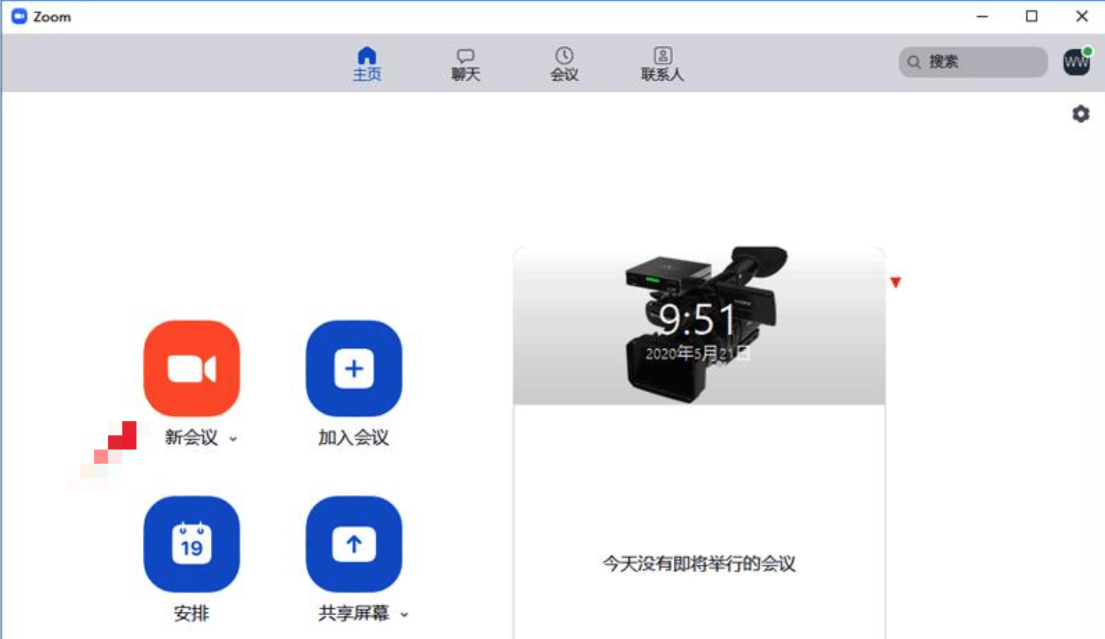Image resolution: width=1105 pixels, height=639 pixels.
Task: Click the WW profile avatar
Action: 1076,62
